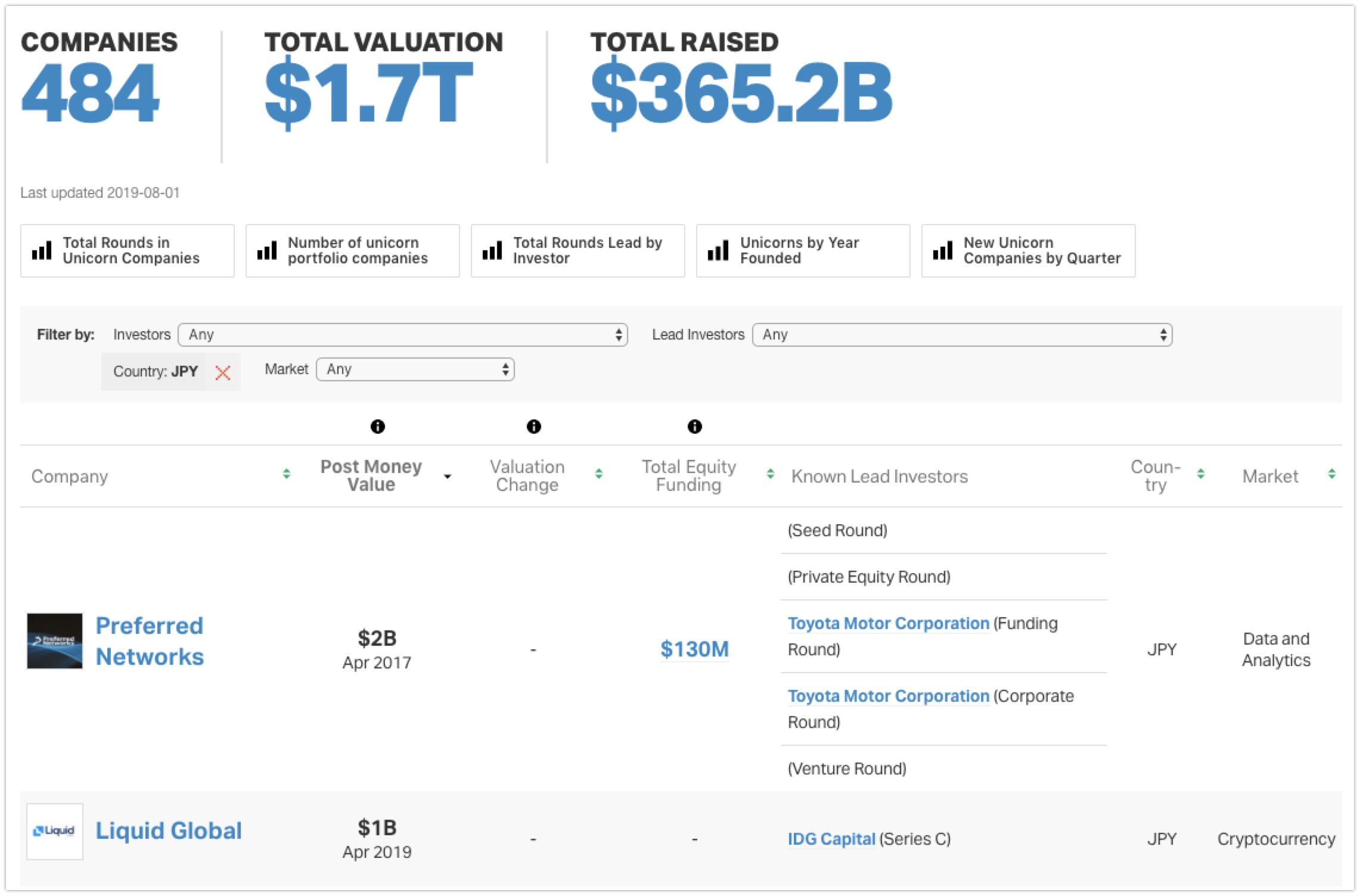
Task: Click the IDG Capital investor link
Action: click(831, 839)
